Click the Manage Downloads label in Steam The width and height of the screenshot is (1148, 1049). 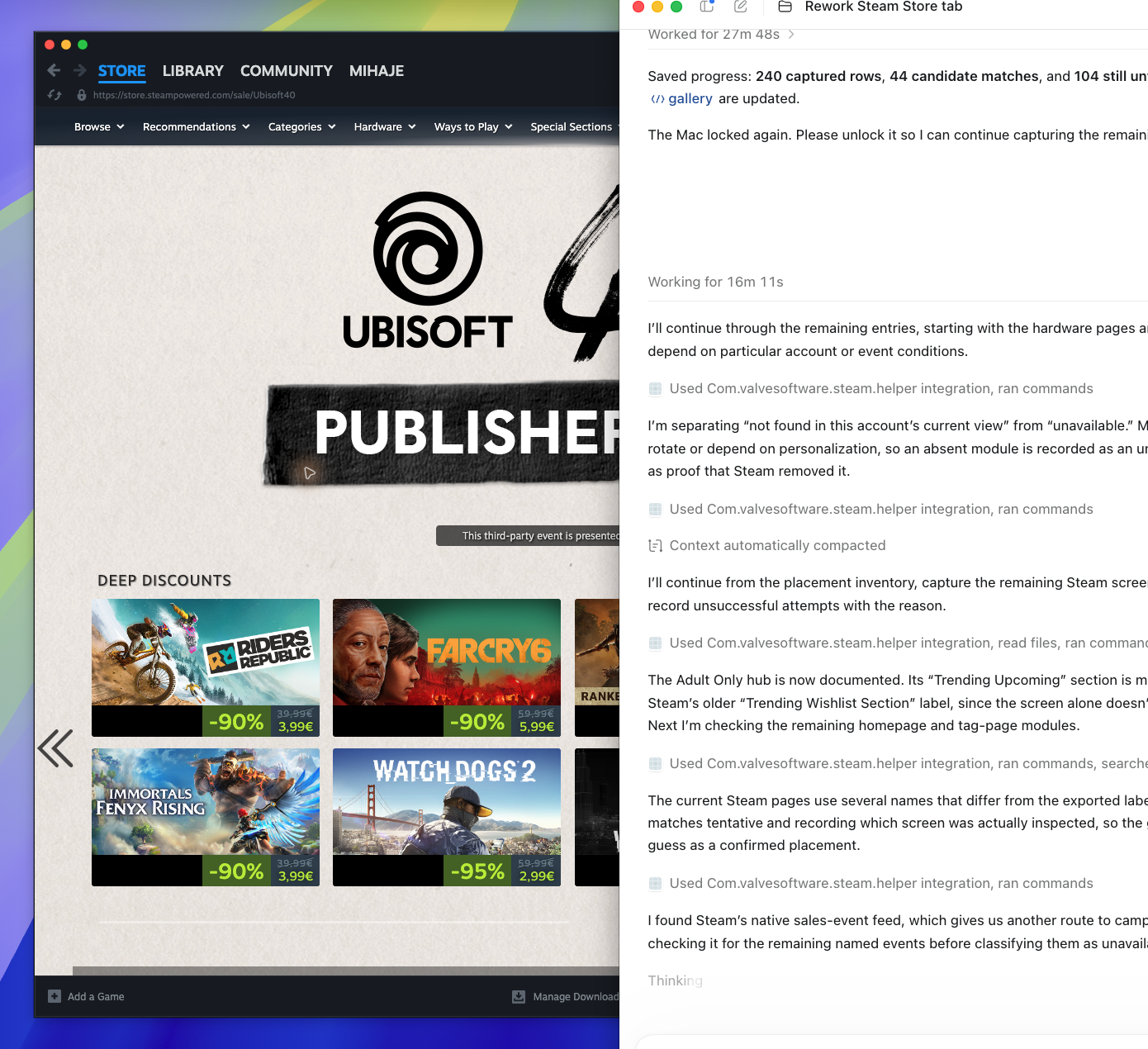[x=576, y=997]
